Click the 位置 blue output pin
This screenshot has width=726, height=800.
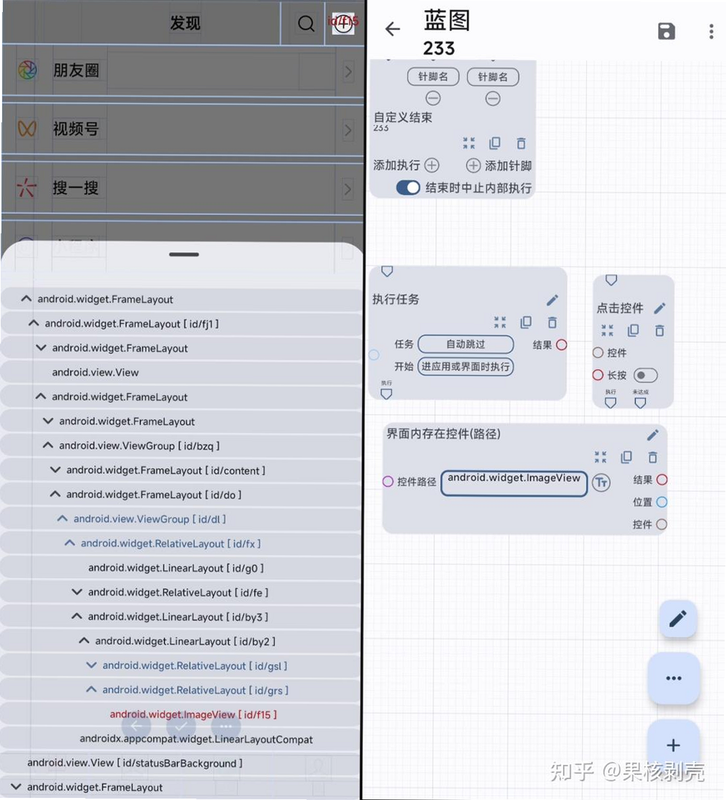tap(662, 502)
